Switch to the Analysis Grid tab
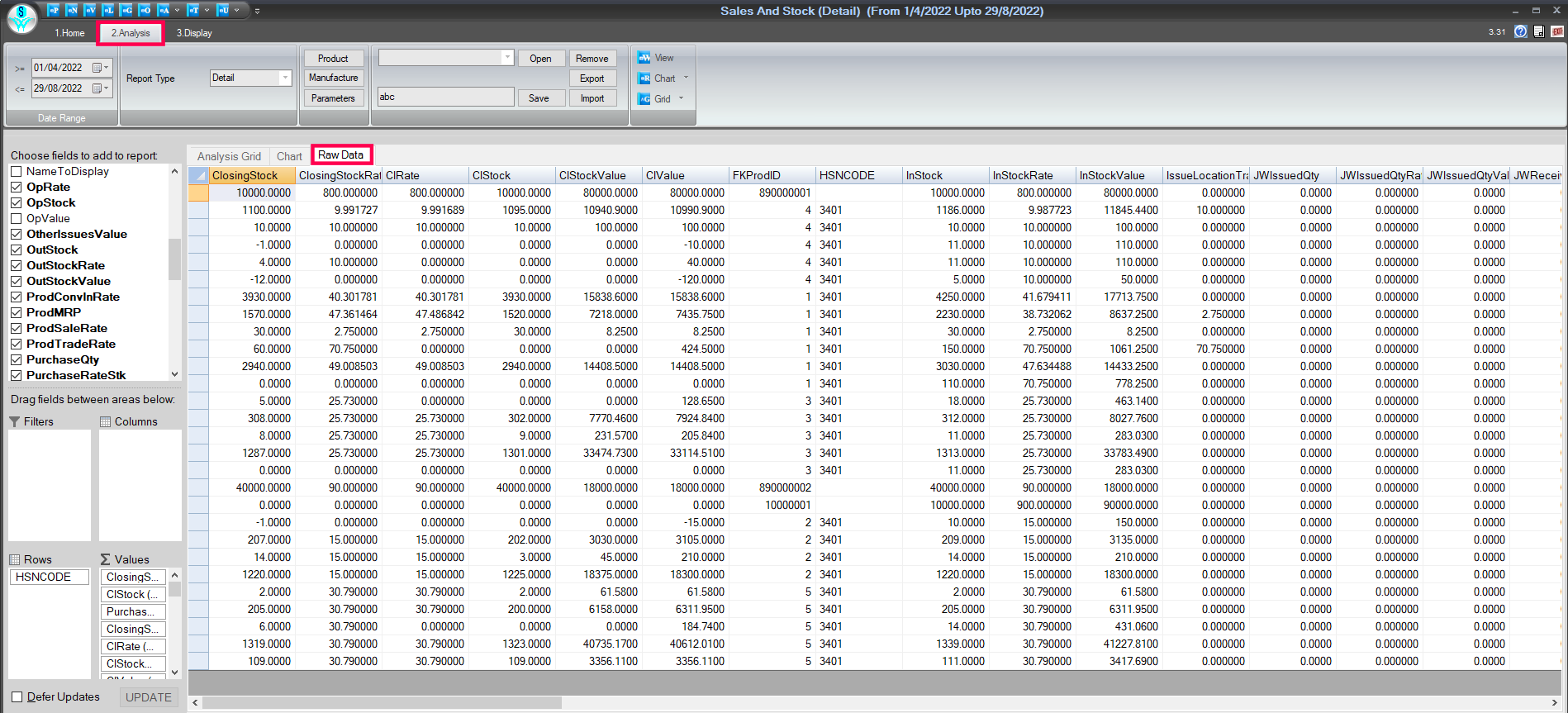 (229, 156)
